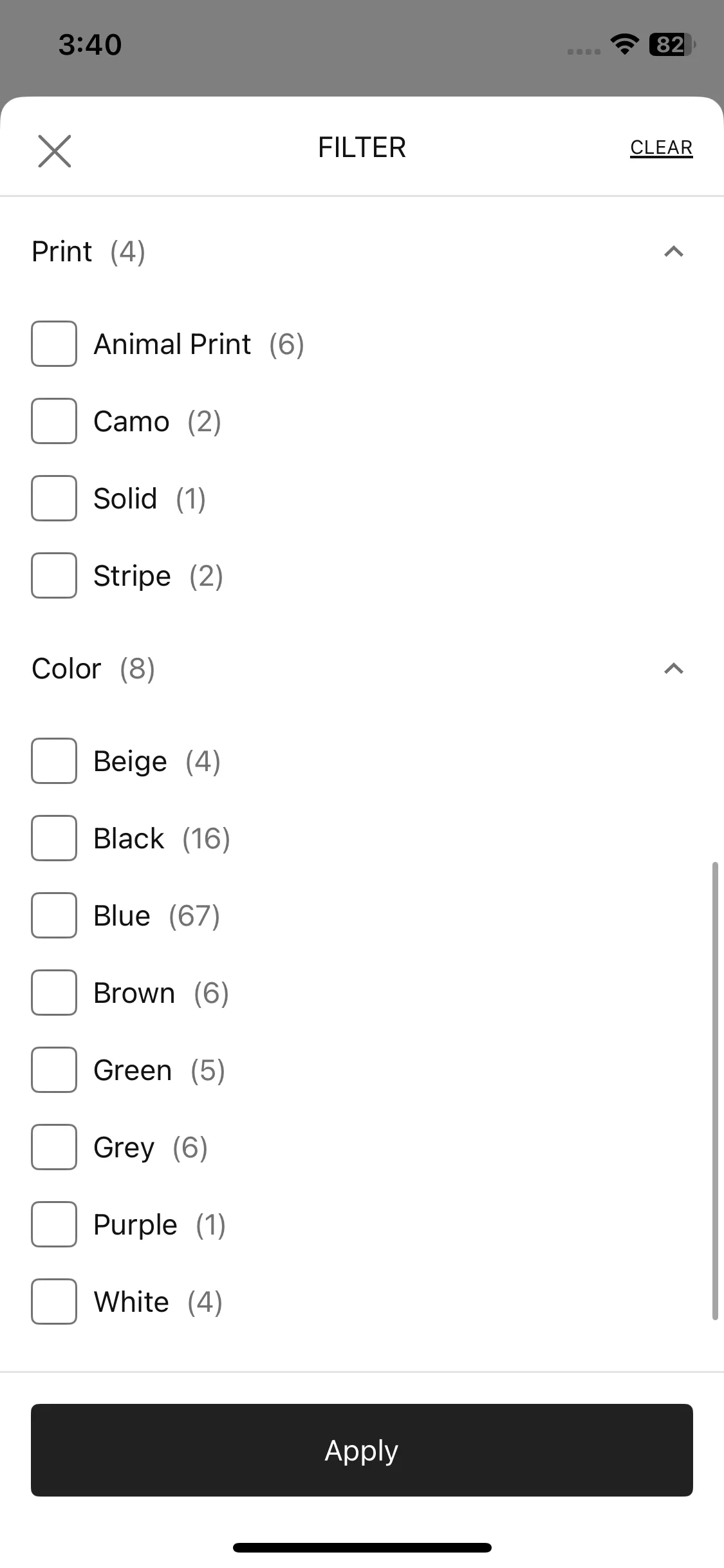The width and height of the screenshot is (724, 1568).
Task: Check the Green color checkbox
Action: (54, 1070)
